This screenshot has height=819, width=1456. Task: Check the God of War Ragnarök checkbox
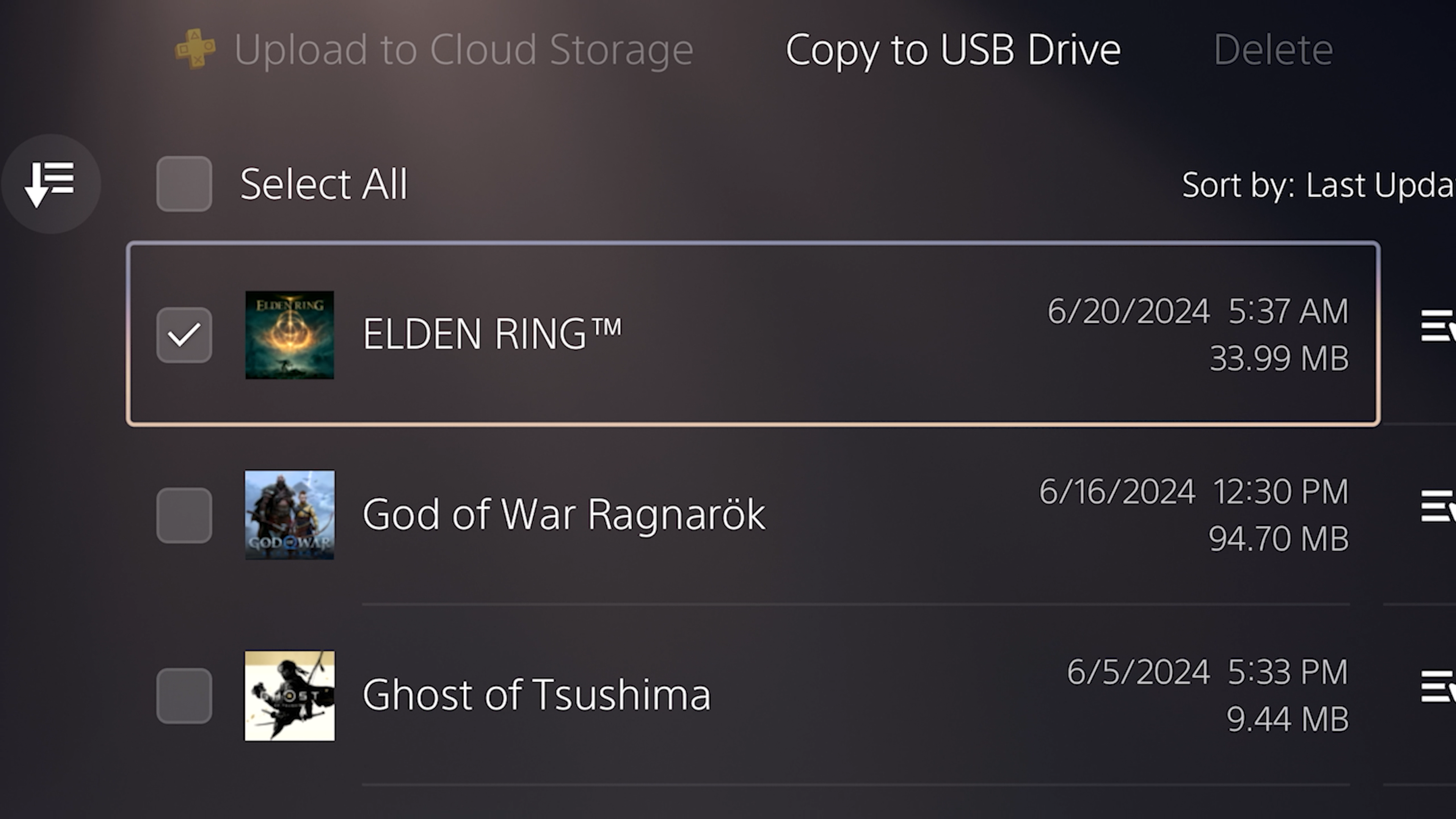click(184, 515)
